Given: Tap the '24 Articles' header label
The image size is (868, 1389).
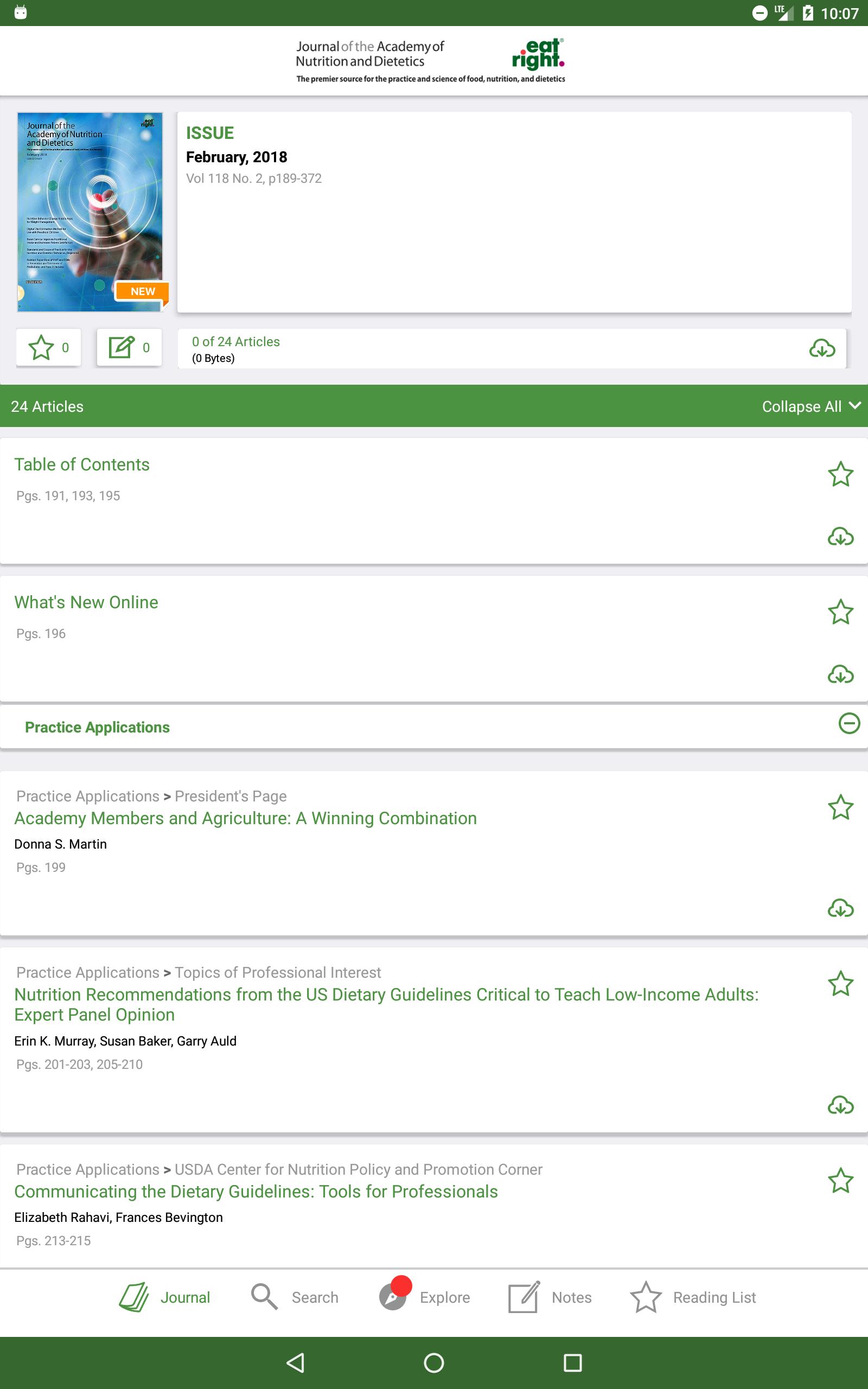Looking at the screenshot, I should [x=47, y=406].
